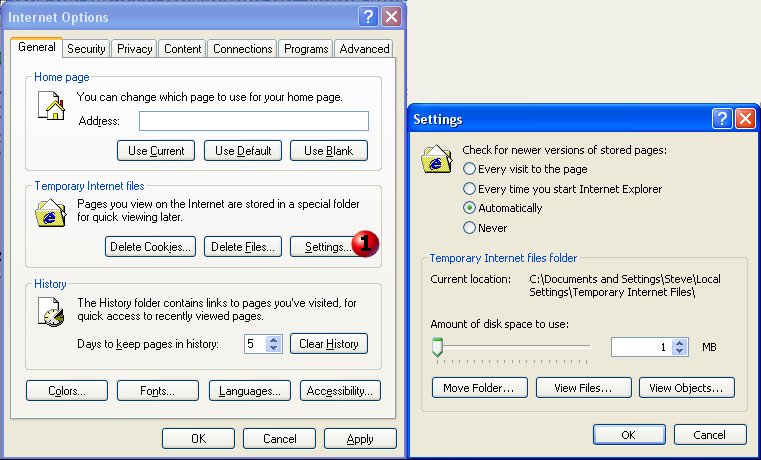Click OK in Settings dialog
Screen dimensions: 761x460
[x=629, y=435]
